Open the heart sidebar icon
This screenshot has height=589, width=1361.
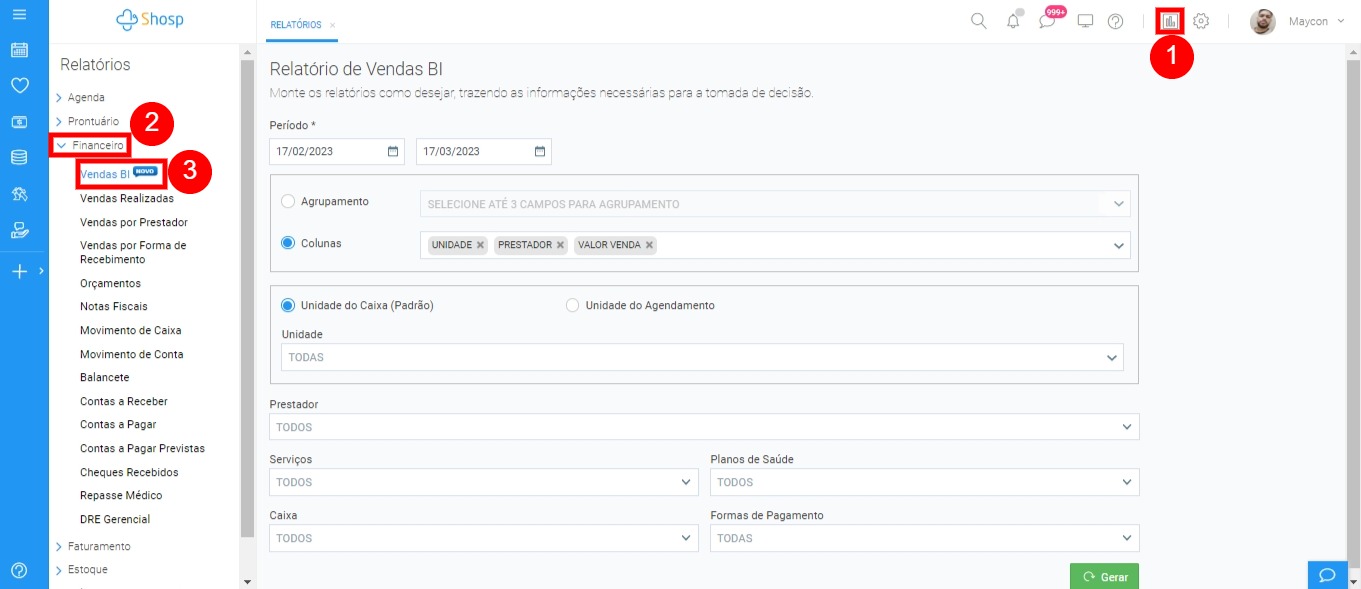pyautogui.click(x=19, y=86)
